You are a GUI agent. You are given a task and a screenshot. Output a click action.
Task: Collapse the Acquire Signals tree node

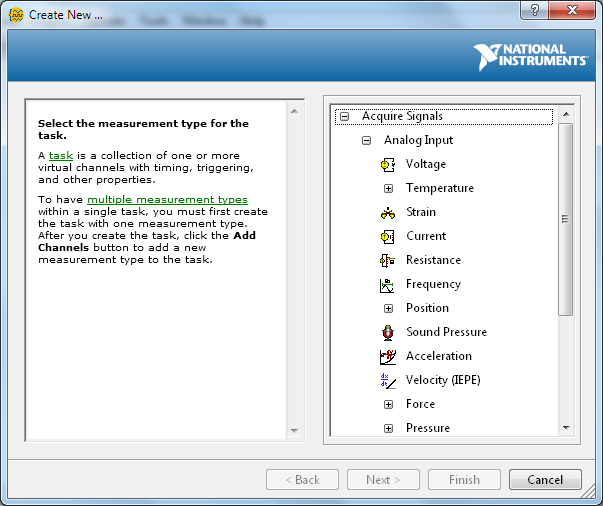point(344,116)
